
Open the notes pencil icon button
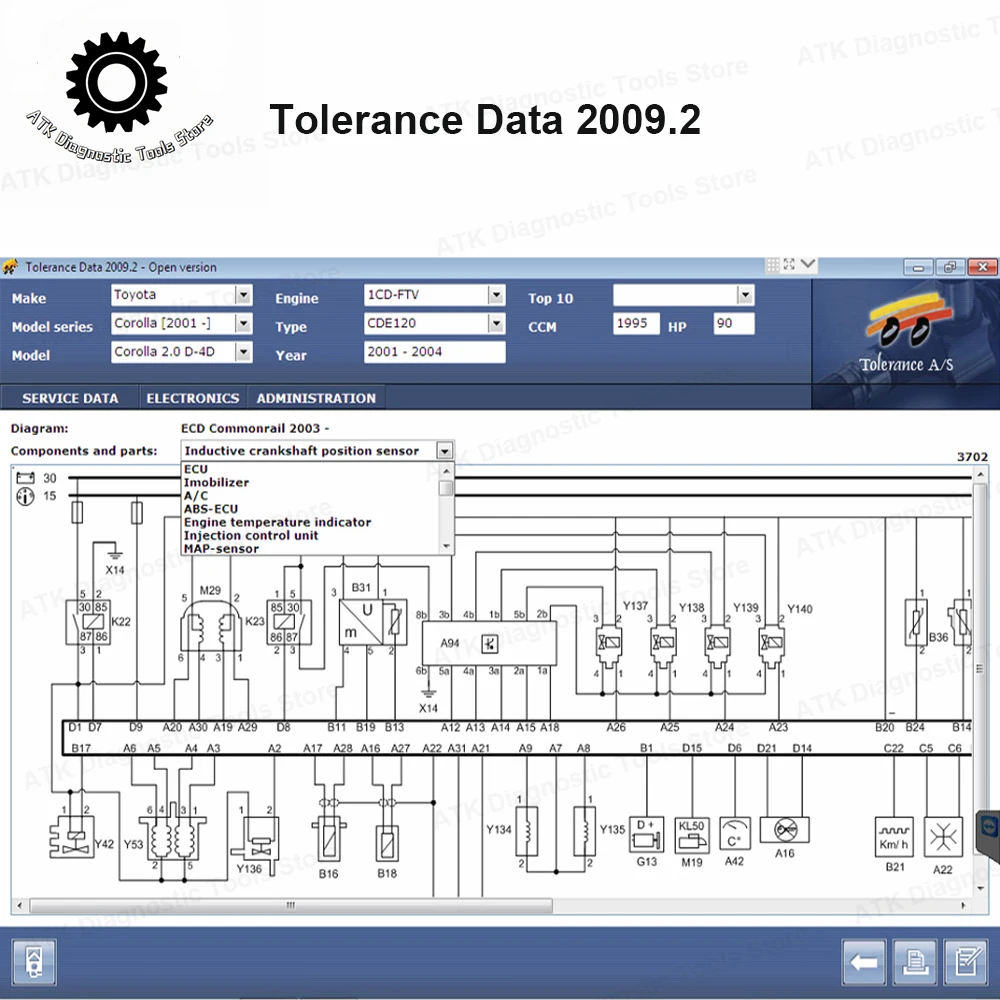[966, 961]
